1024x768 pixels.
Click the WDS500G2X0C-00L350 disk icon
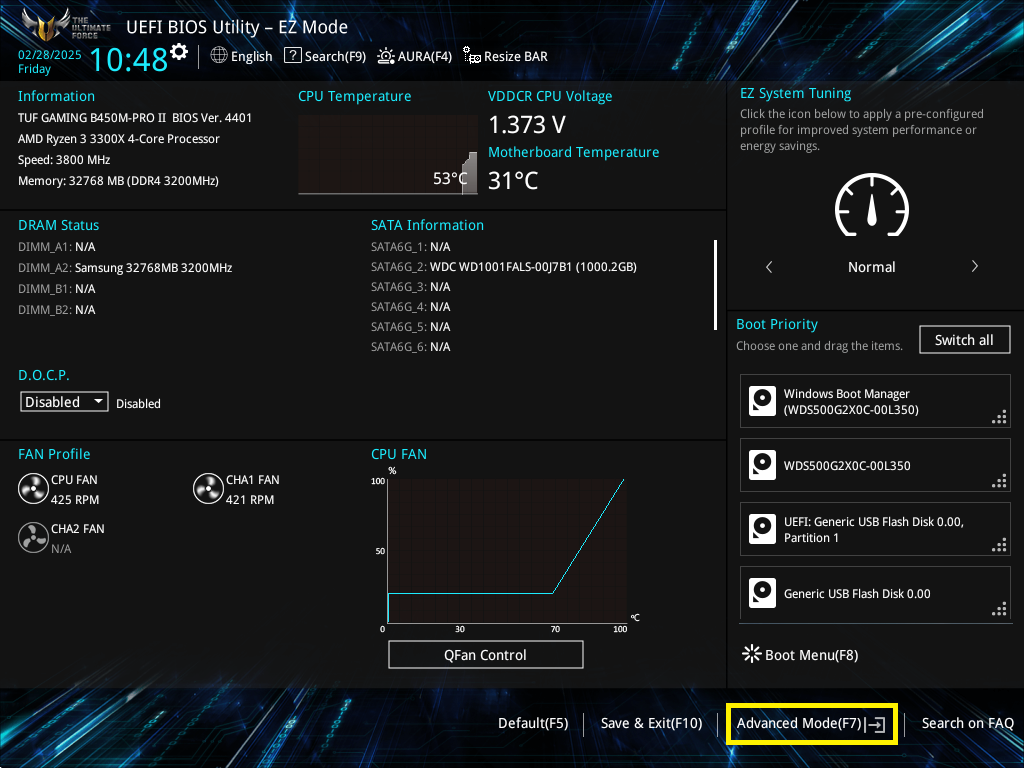(x=762, y=465)
